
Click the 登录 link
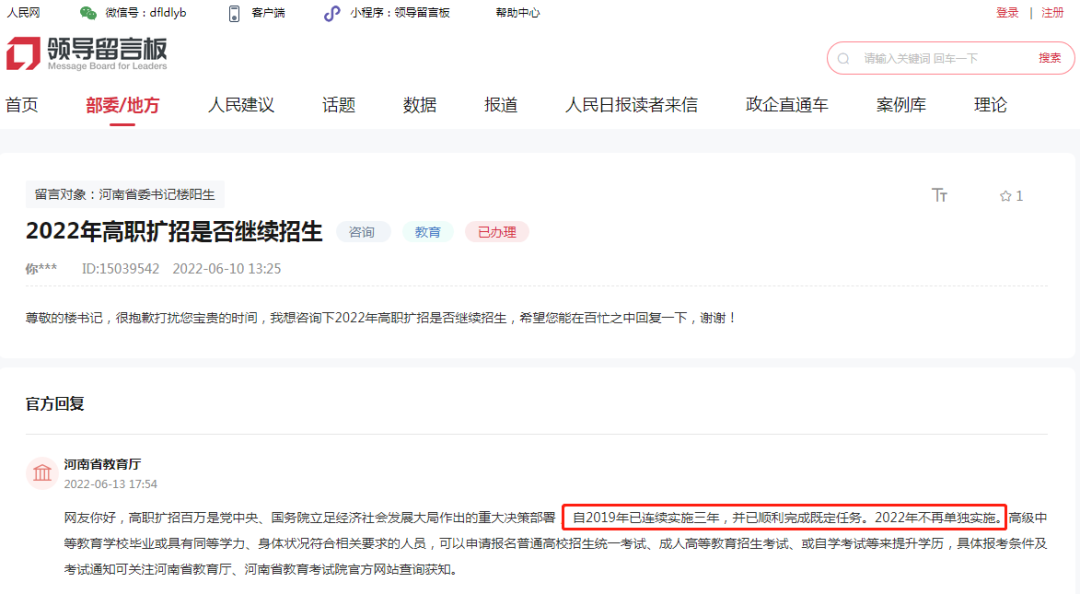tap(1005, 13)
